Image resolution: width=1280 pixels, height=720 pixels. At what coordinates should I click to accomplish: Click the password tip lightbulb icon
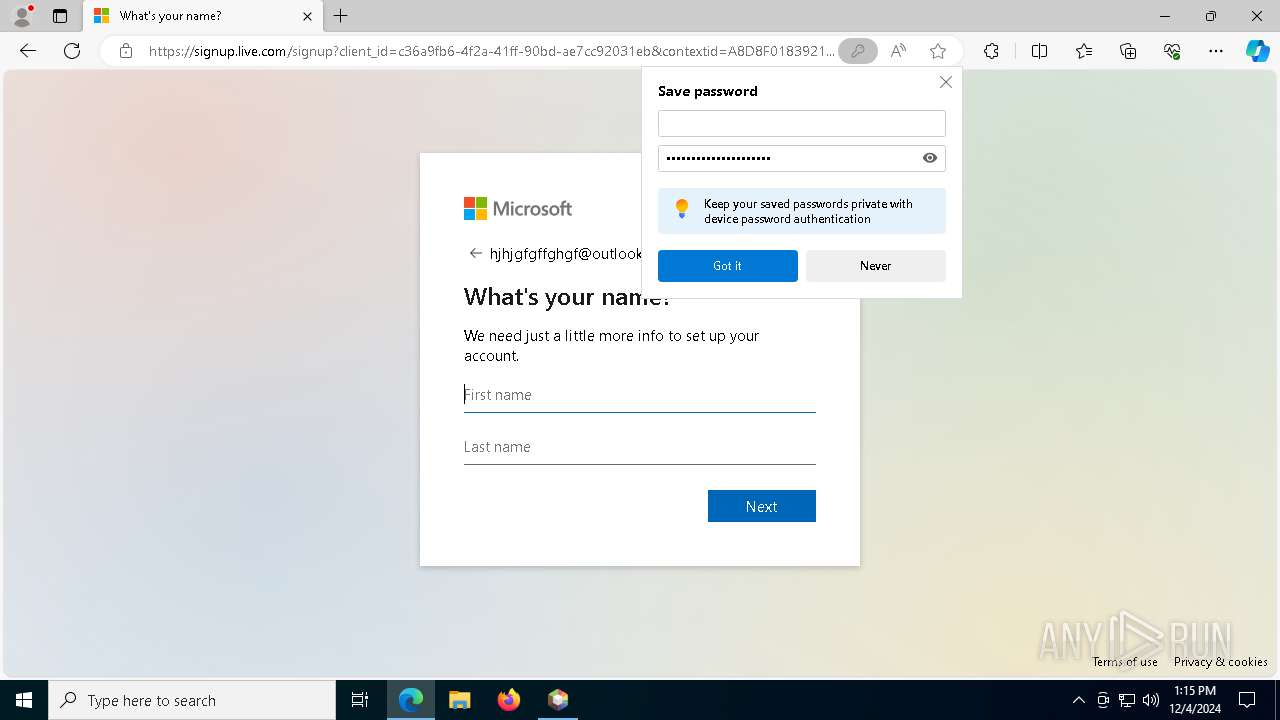[682, 209]
